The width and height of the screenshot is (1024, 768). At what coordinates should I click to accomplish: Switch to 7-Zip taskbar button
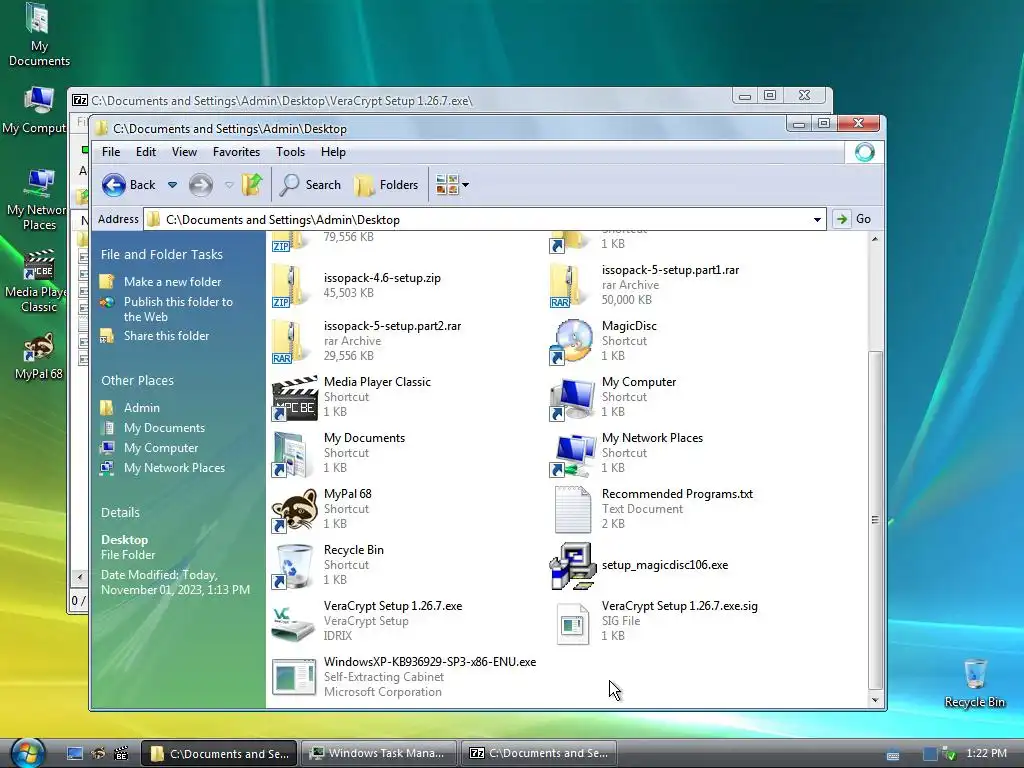click(538, 753)
